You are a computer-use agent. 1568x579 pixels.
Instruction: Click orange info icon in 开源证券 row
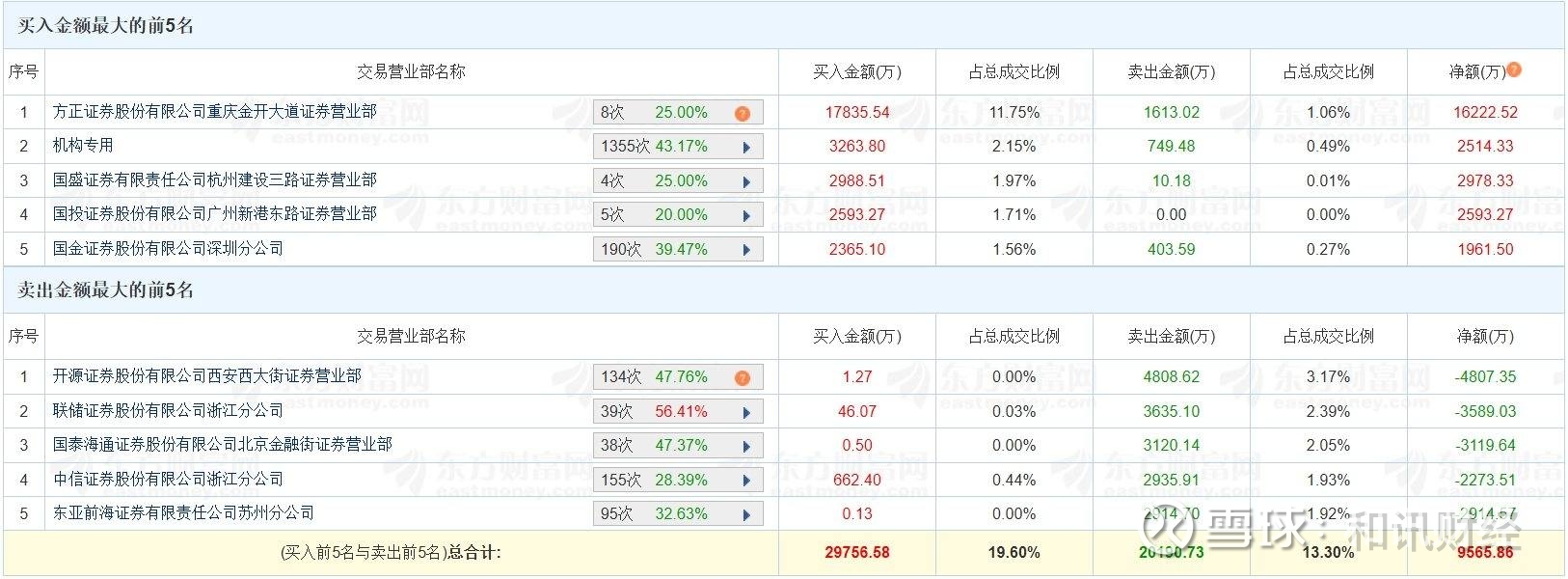click(742, 377)
